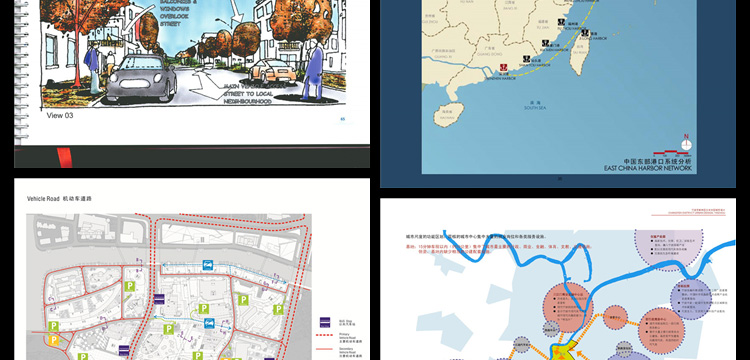Image resolution: width=750 pixels, height=360 pixels.
Task: Click the View 03 caption label
Action: [x=60, y=115]
